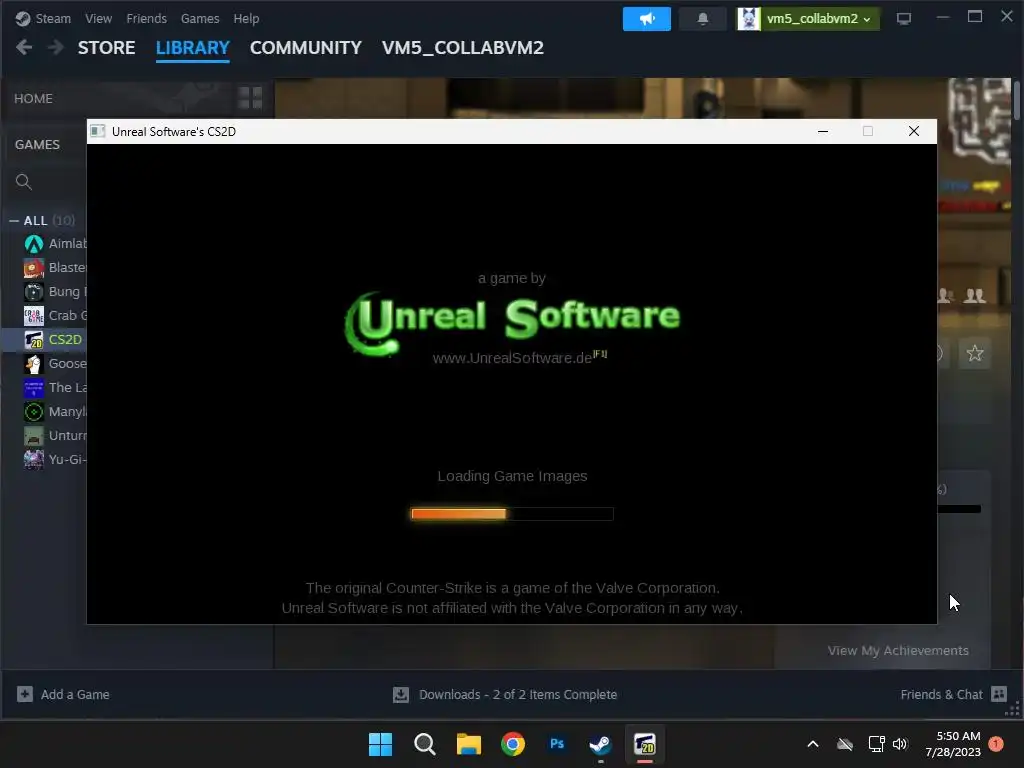Collapse the ALL games category
1024x768 pixels.
point(14,221)
